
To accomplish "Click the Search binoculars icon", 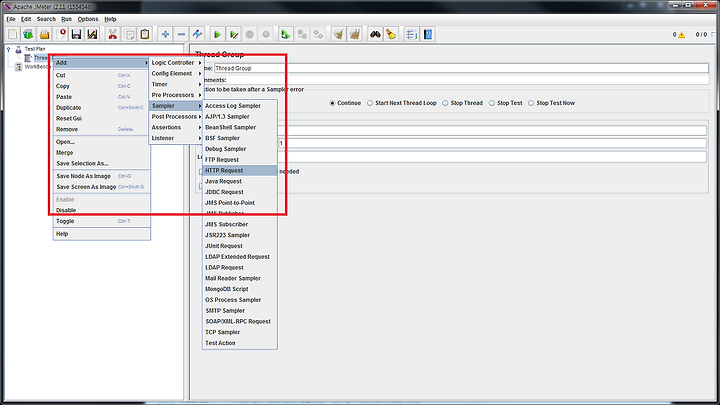I will [375, 34].
